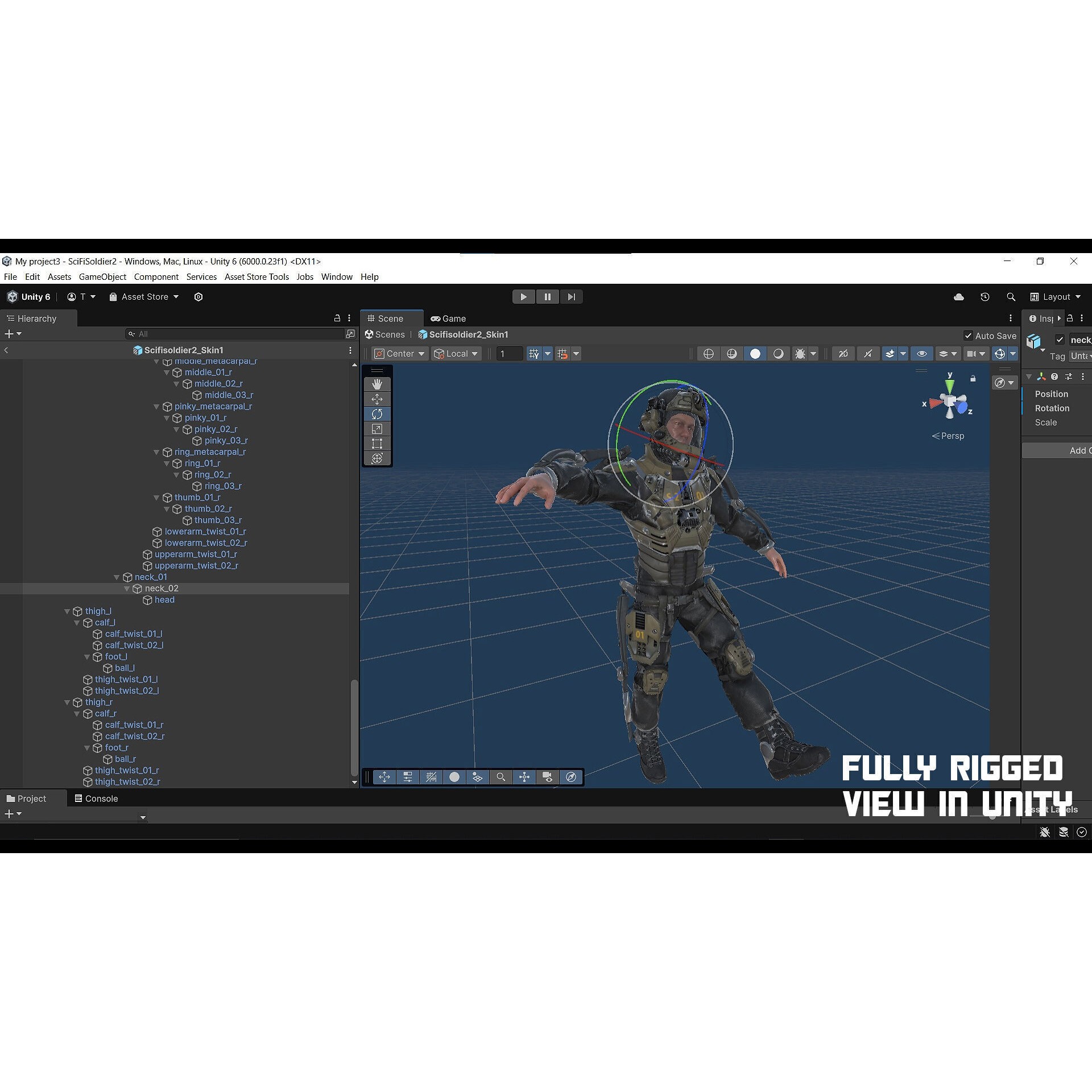1092x1092 pixels.
Task: Open the hexagon package settings icon
Action: coord(198,297)
